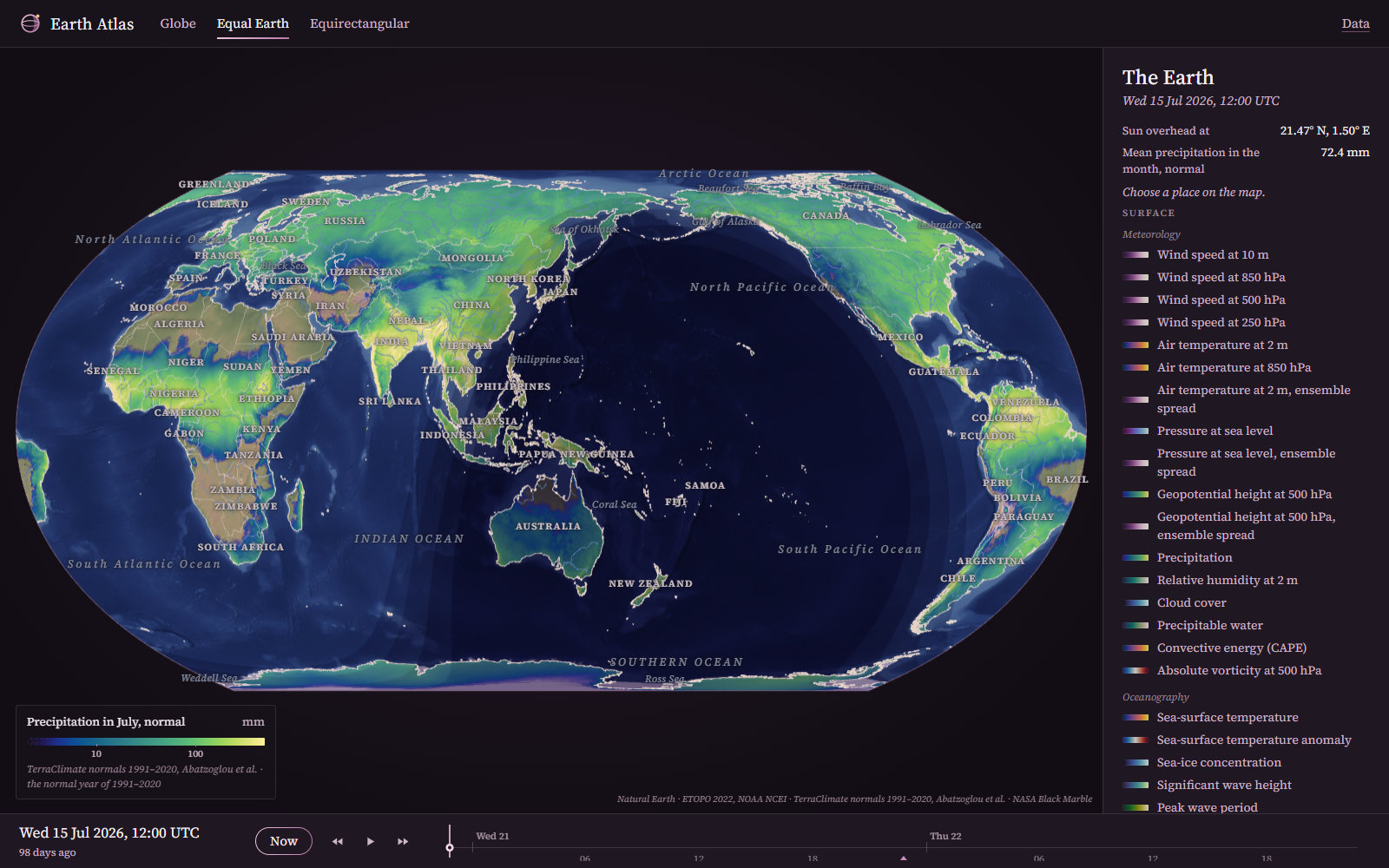The width and height of the screenshot is (1389, 868).
Task: Select Geopotential height at 500 hPa layer
Action: pyautogui.click(x=1247, y=494)
